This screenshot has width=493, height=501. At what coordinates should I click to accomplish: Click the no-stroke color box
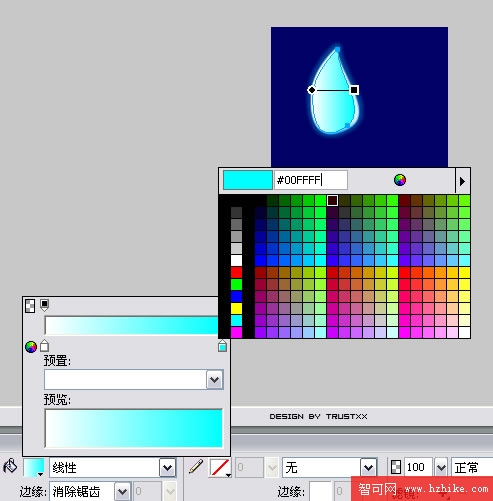pos(219,467)
